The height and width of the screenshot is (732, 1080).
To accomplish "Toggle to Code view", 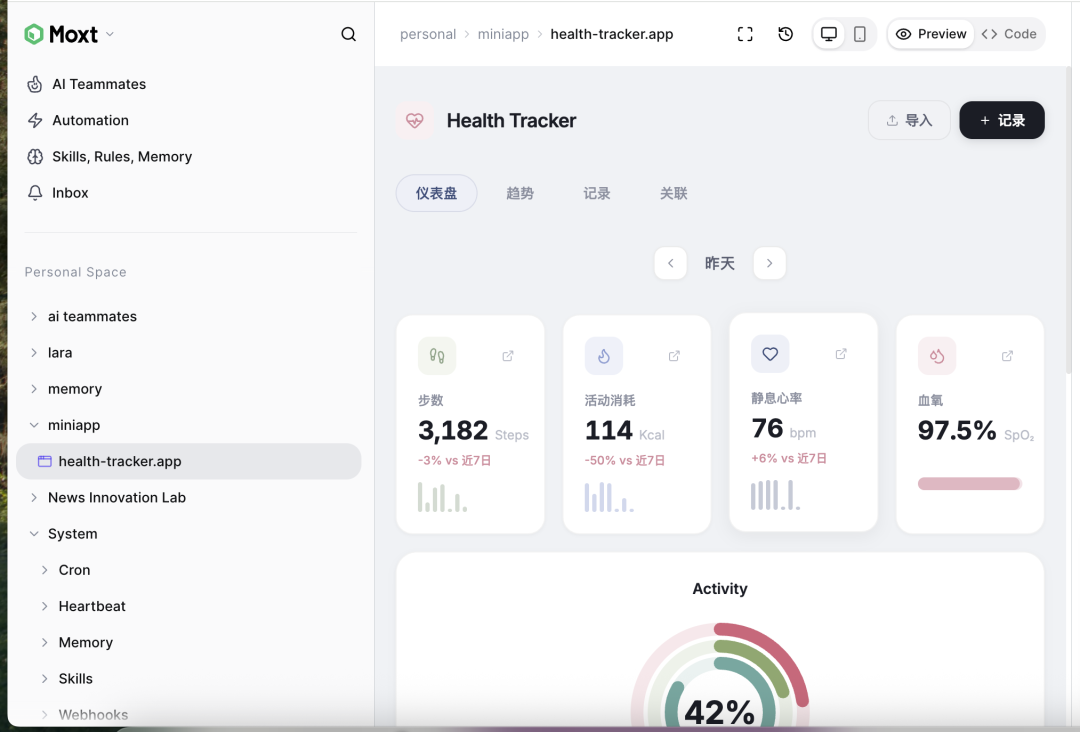I will pyautogui.click(x=1009, y=34).
